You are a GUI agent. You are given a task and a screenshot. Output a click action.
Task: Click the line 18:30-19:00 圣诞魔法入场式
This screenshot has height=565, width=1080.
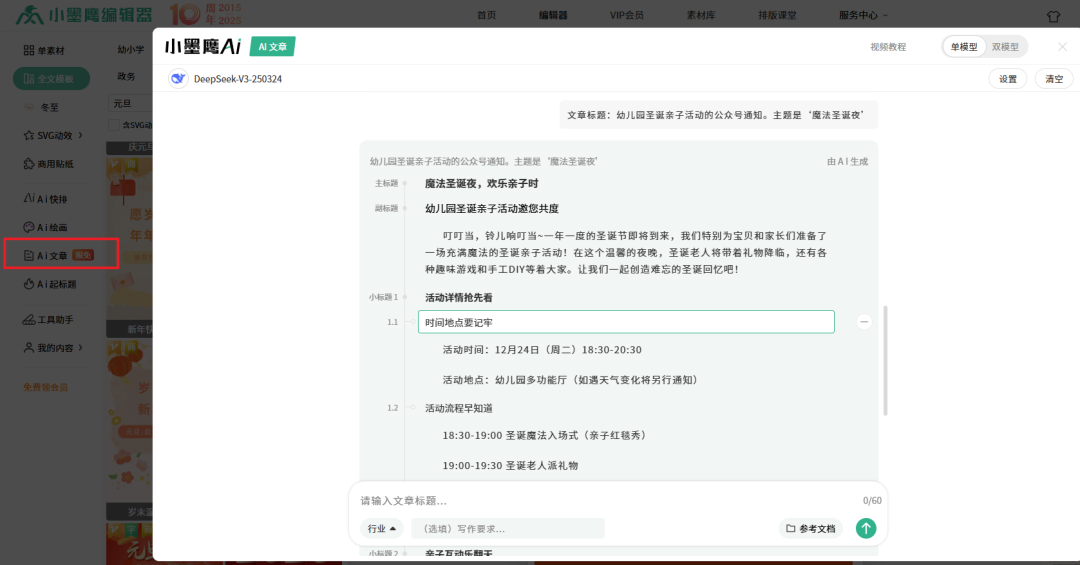[x=544, y=435]
